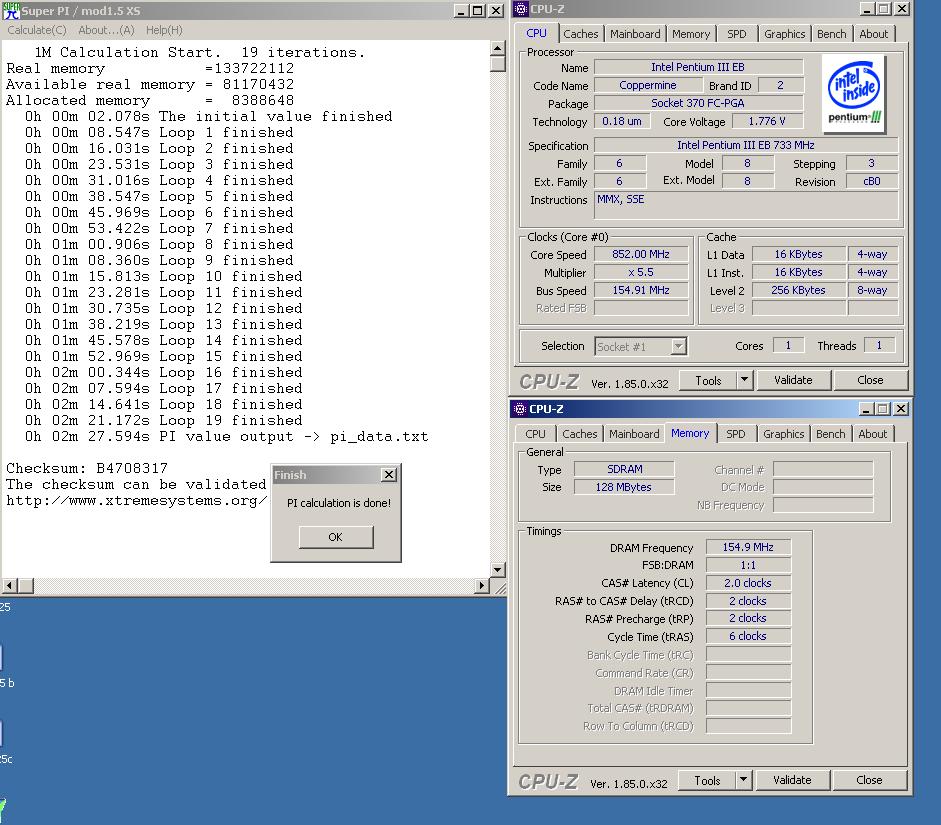The width and height of the screenshot is (941, 825).
Task: Click Validate in bottom CPU-Z window
Action: (x=792, y=781)
